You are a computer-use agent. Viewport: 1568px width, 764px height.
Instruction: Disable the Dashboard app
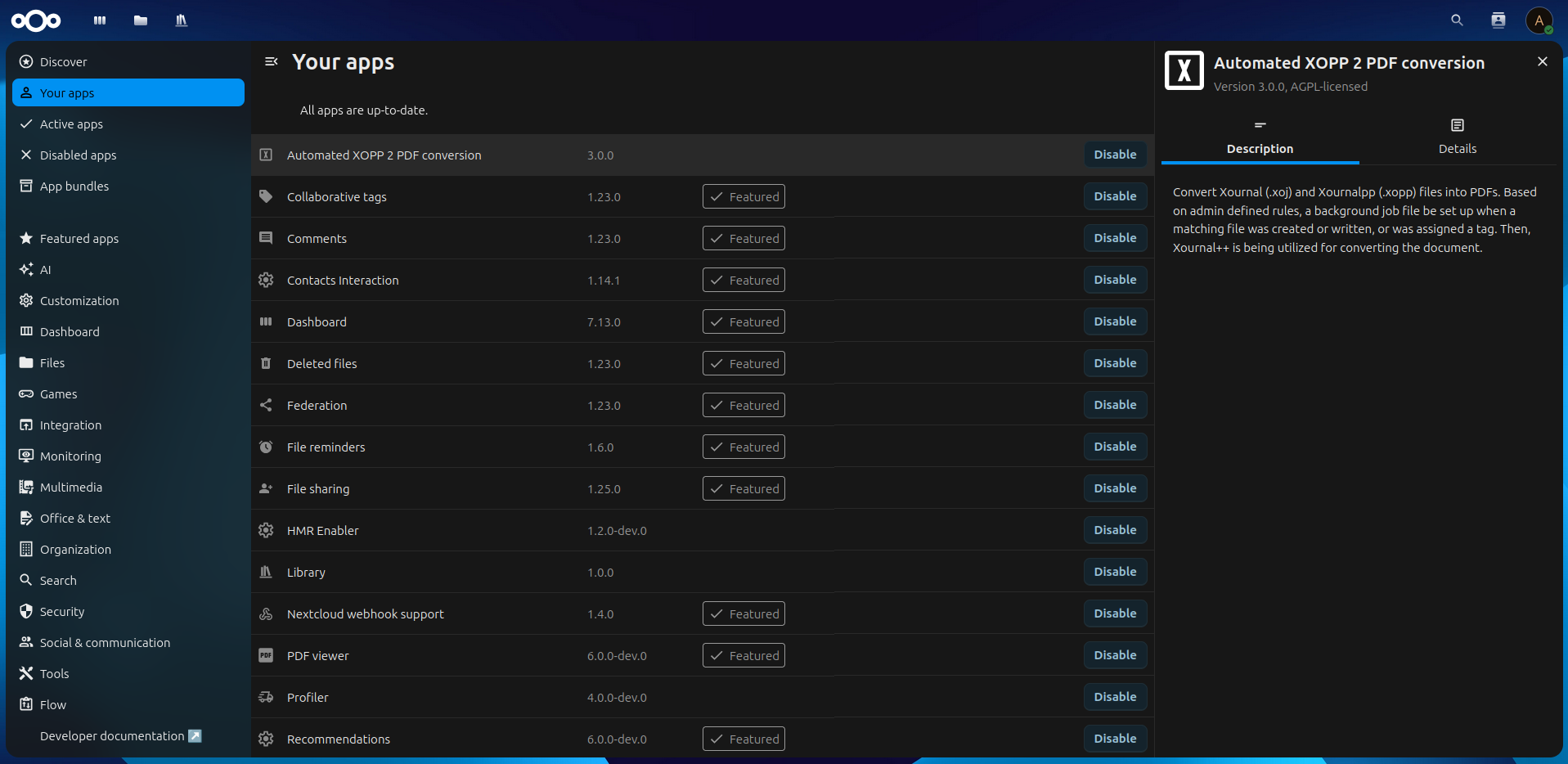pyautogui.click(x=1115, y=321)
